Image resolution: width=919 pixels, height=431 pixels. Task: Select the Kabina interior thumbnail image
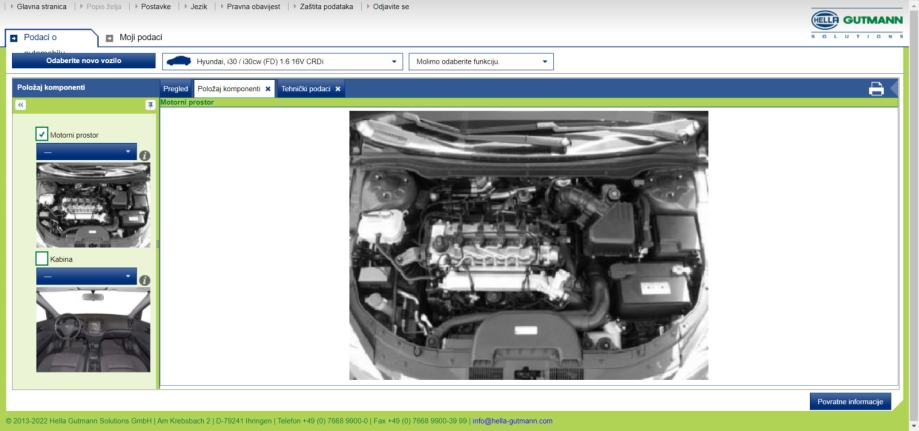point(93,330)
